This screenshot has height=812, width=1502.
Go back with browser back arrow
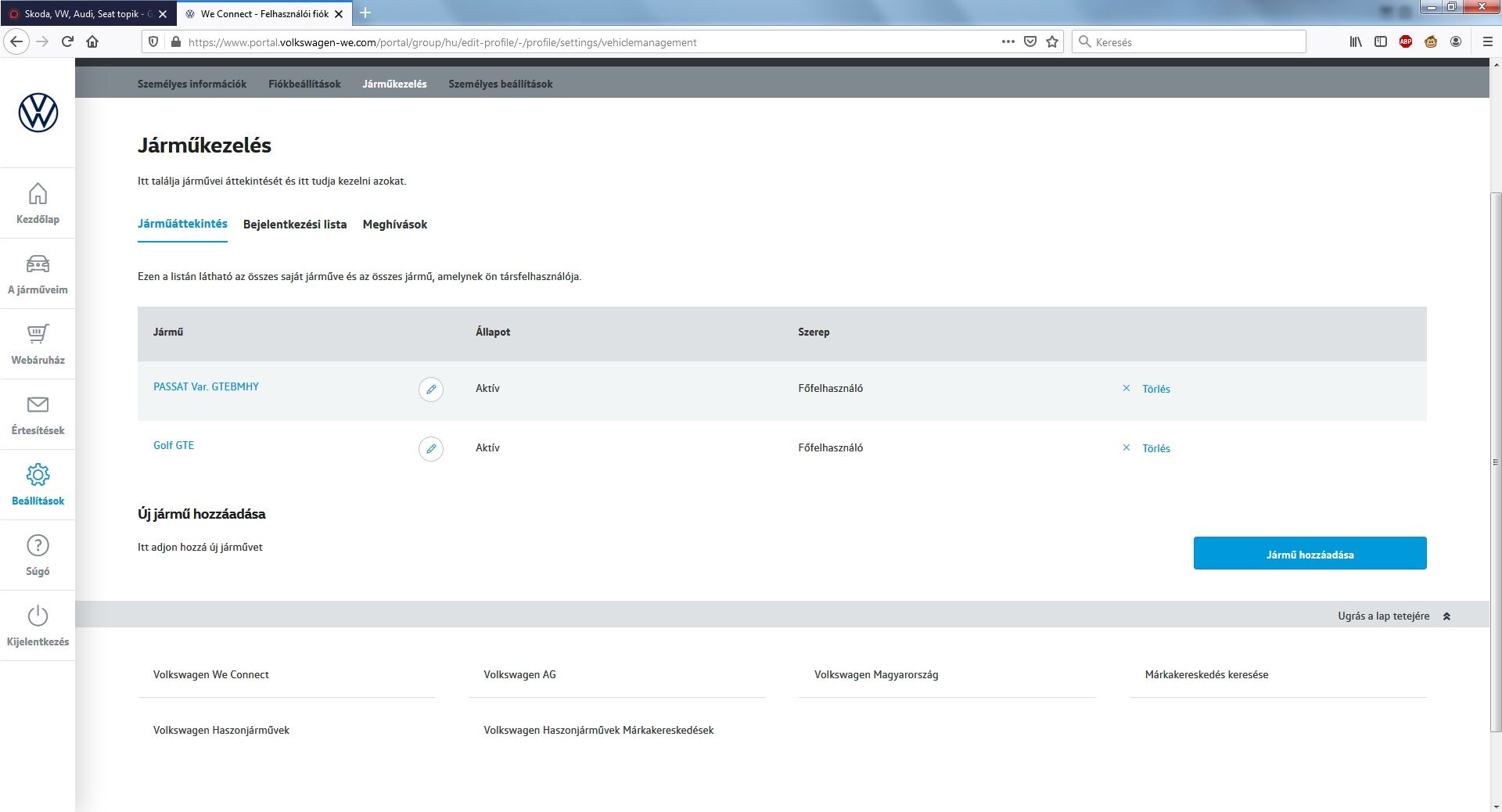pyautogui.click(x=16, y=41)
